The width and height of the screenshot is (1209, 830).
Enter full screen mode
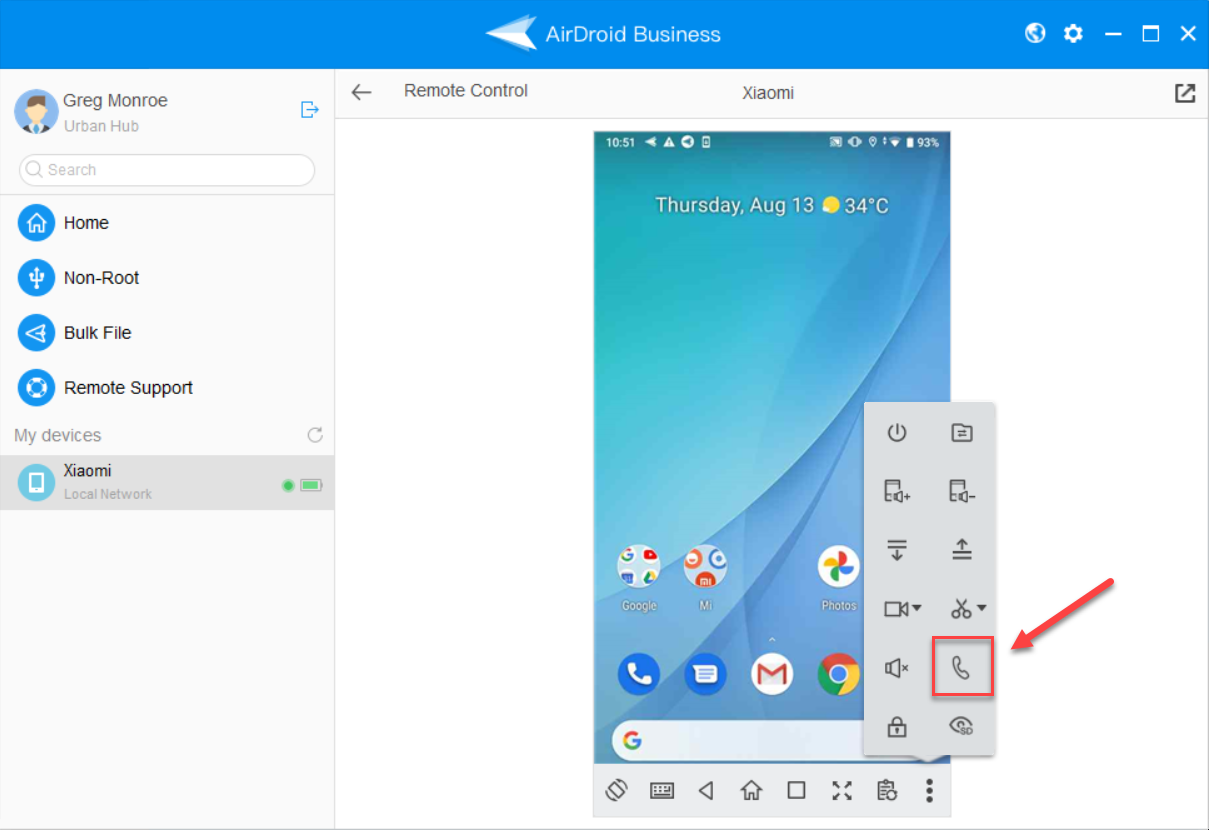coord(841,791)
